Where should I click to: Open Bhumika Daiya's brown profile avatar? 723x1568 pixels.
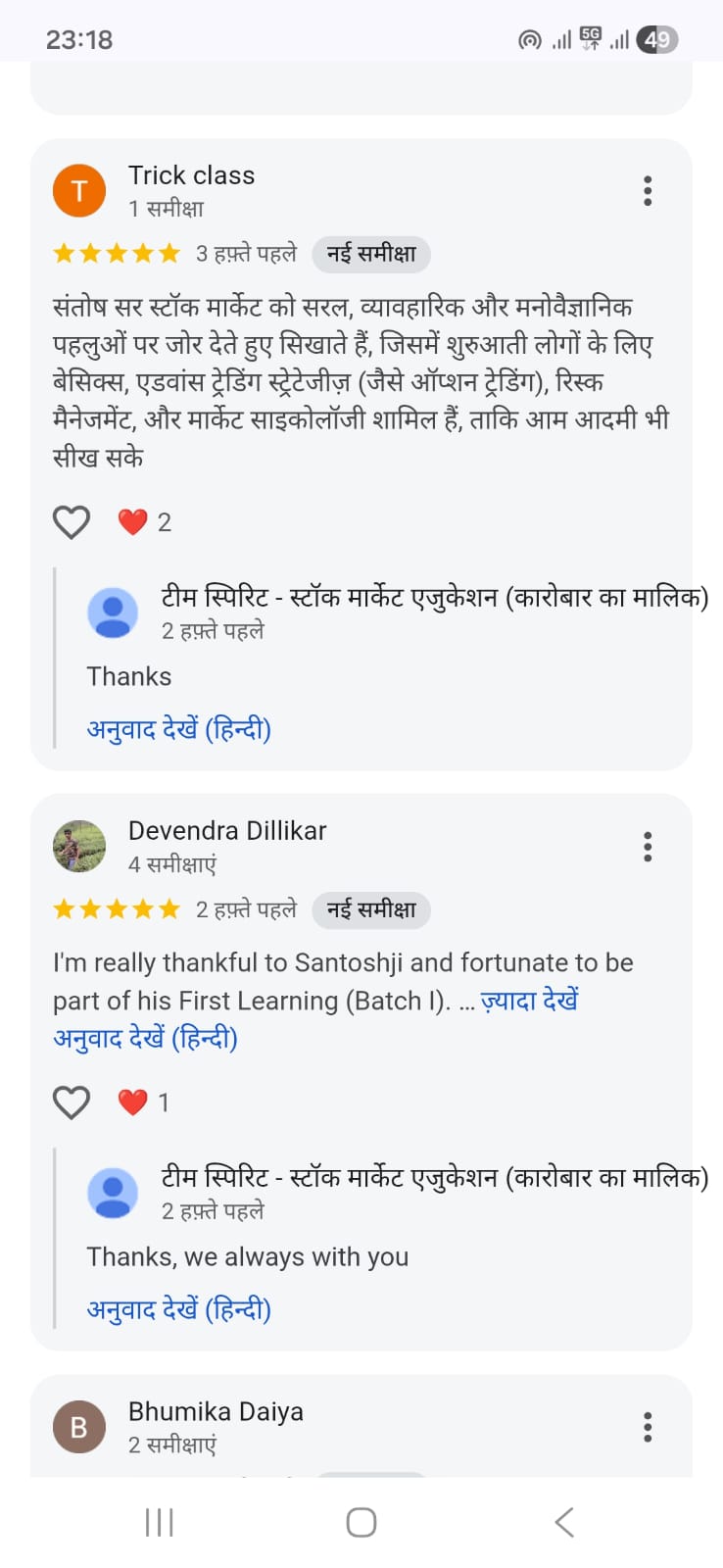pos(79,1427)
